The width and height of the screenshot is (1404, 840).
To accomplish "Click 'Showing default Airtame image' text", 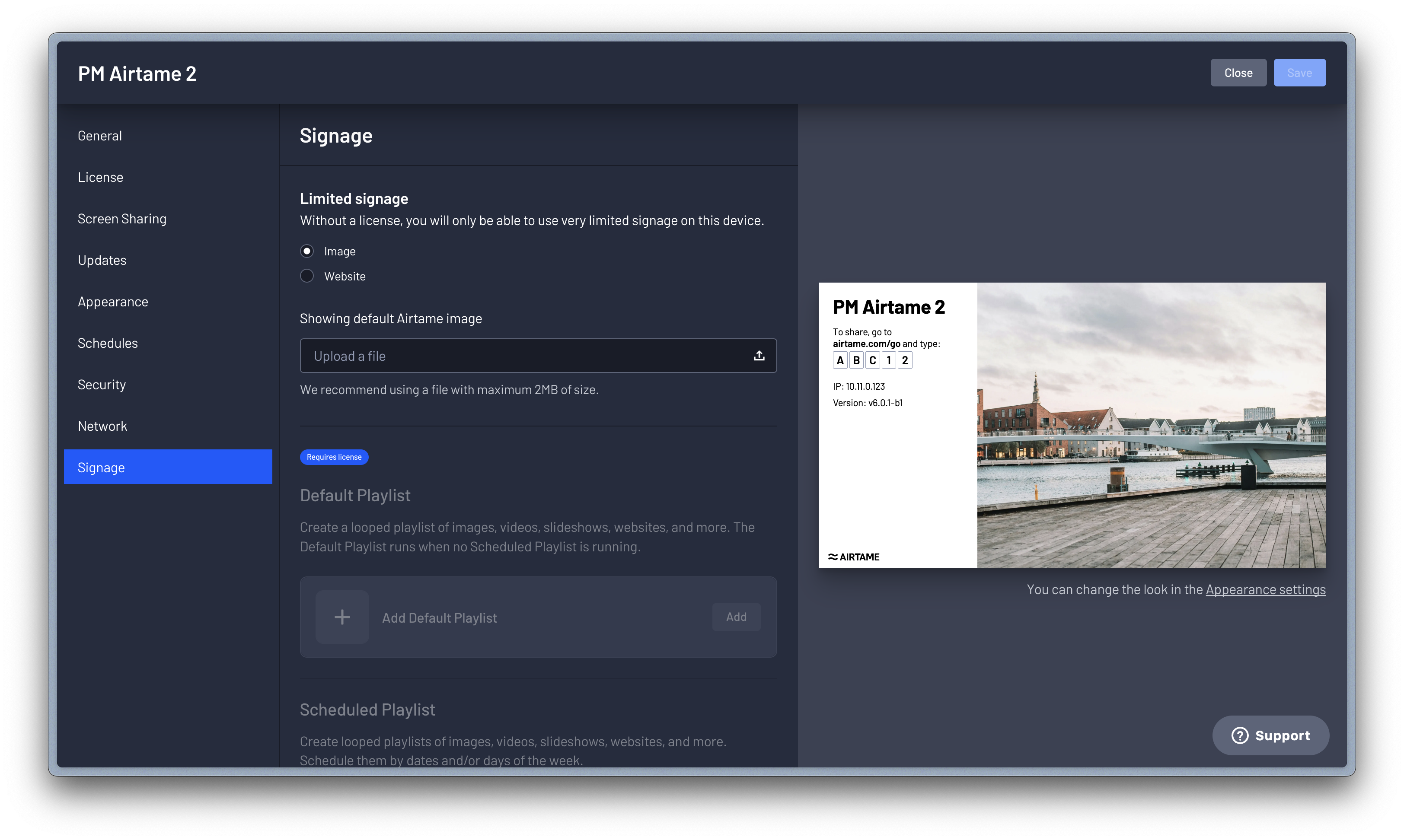I will [x=391, y=319].
